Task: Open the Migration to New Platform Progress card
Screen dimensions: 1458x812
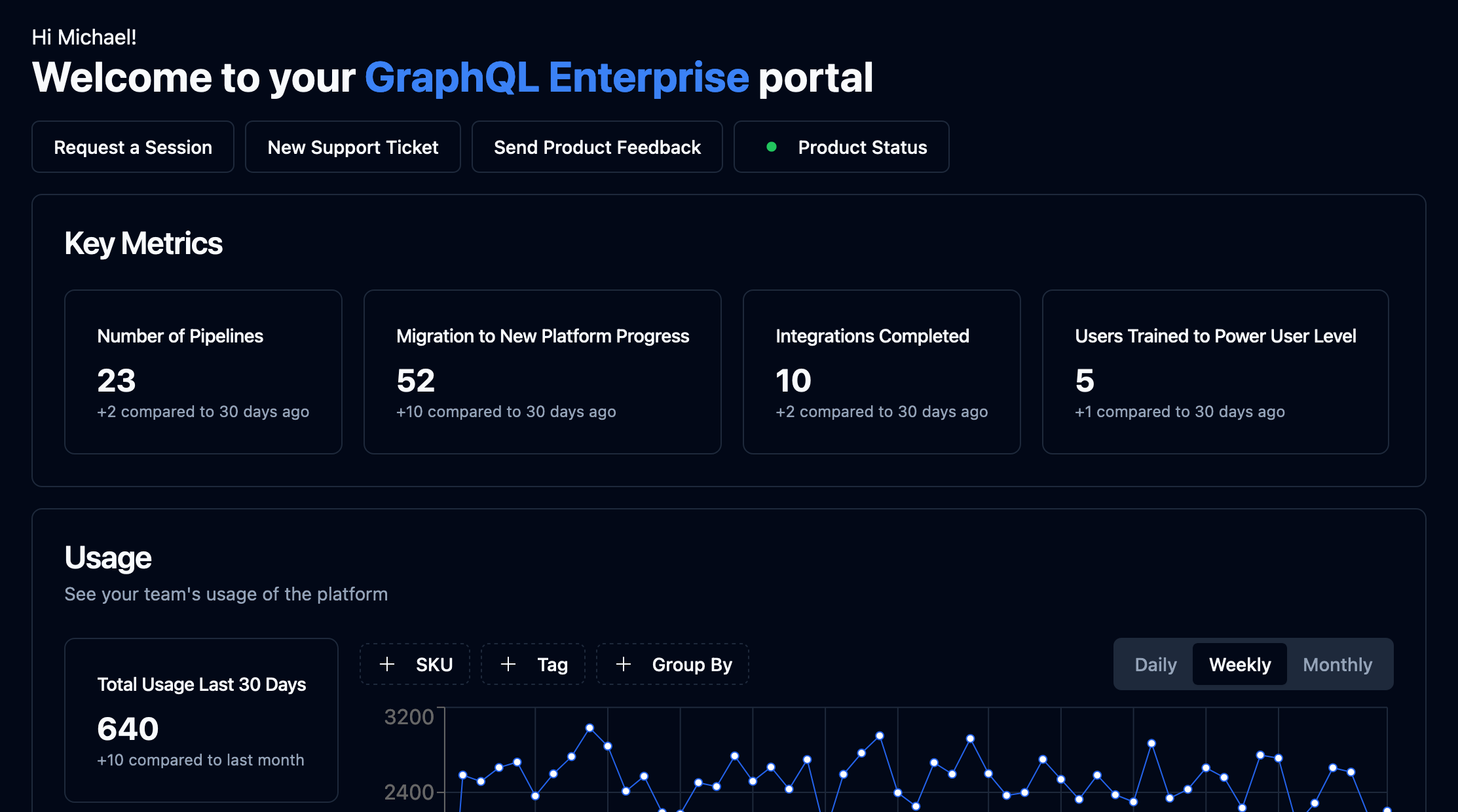Action: (542, 372)
